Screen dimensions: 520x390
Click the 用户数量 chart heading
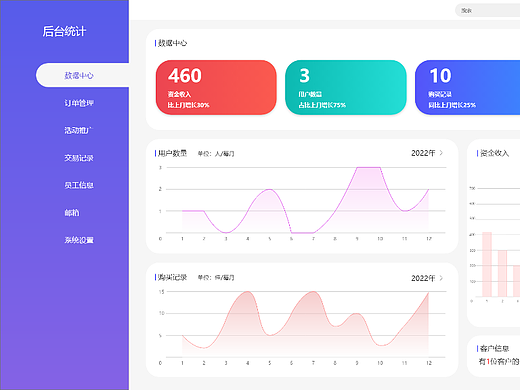pos(172,153)
